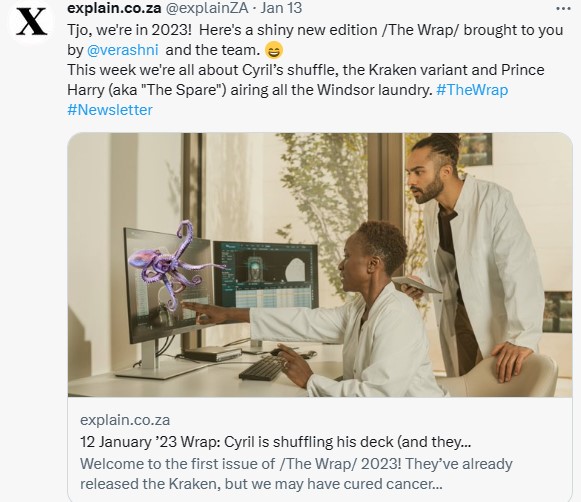Open the #Newsletter hashtag
The height and width of the screenshot is (502, 581).
110,110
